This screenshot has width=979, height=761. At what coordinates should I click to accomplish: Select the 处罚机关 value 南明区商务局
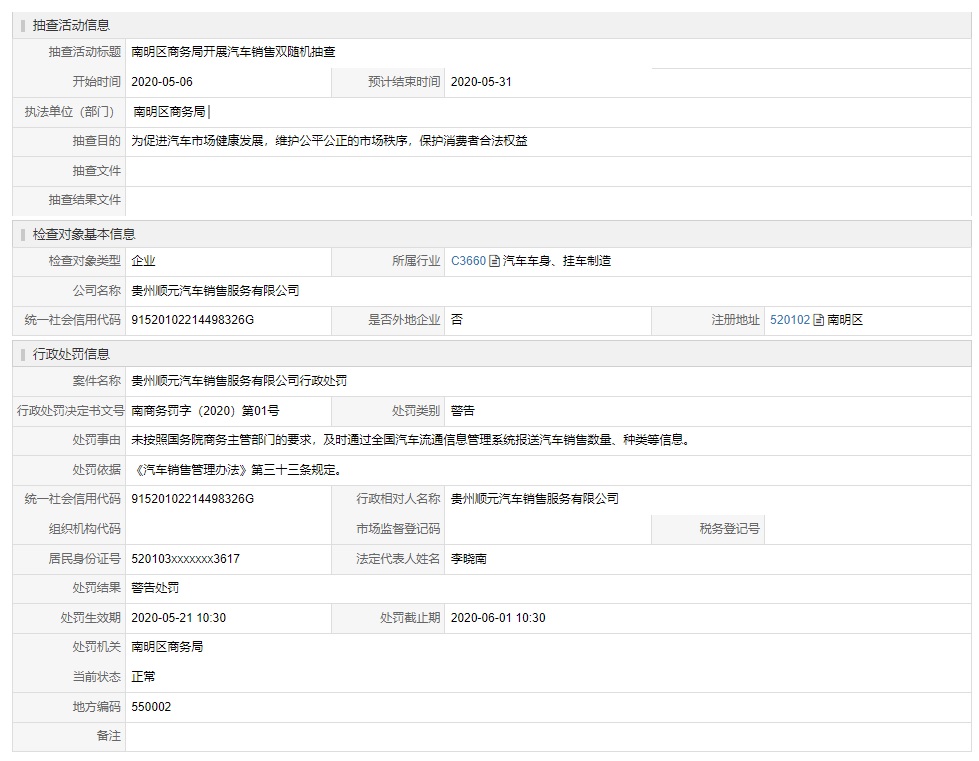click(x=167, y=647)
